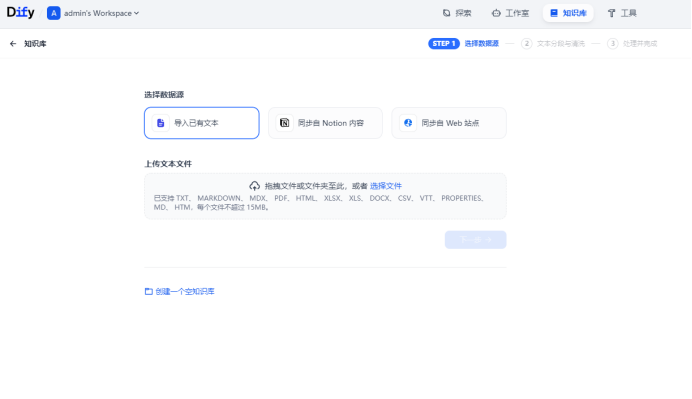692x399 pixels.
Task: Click the Notion icon
Action: (x=285, y=123)
